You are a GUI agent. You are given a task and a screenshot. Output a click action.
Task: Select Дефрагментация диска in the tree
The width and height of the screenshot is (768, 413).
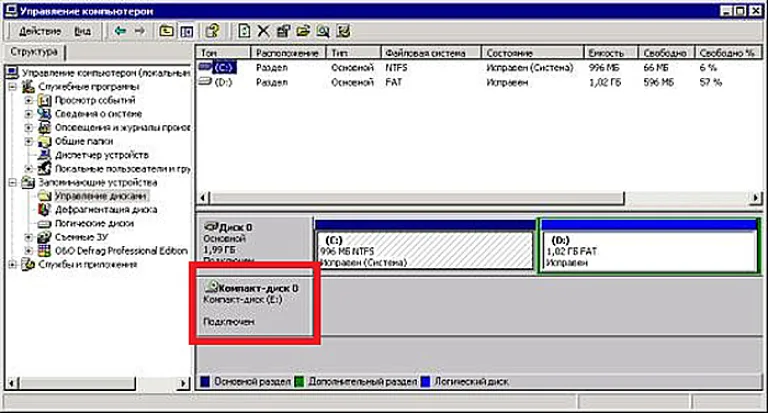coord(106,210)
